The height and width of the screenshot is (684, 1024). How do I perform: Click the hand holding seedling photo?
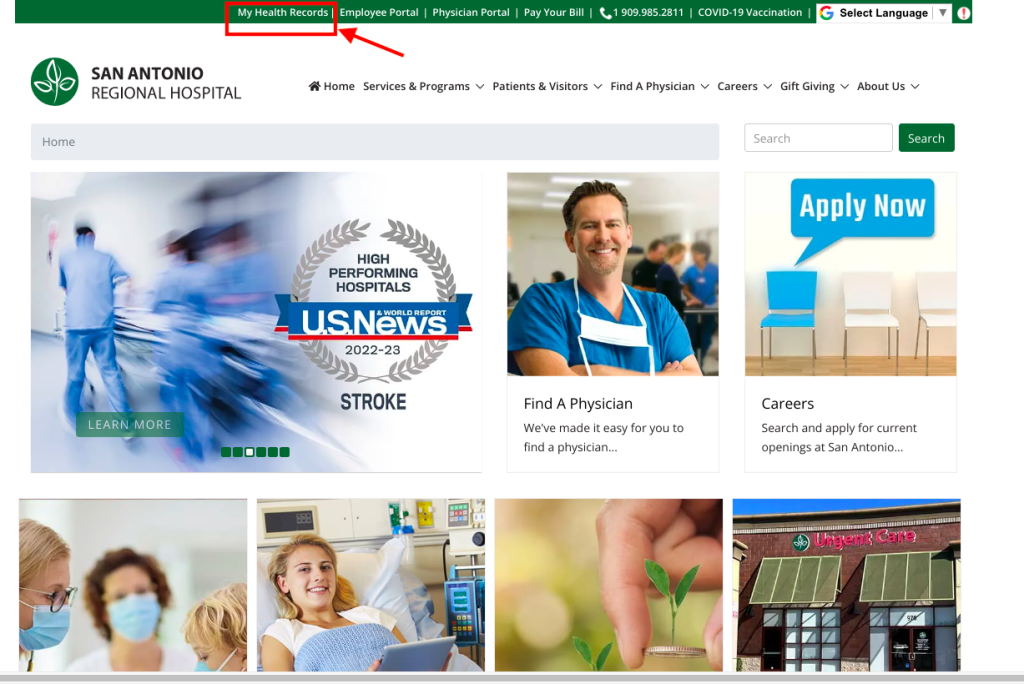(609, 585)
